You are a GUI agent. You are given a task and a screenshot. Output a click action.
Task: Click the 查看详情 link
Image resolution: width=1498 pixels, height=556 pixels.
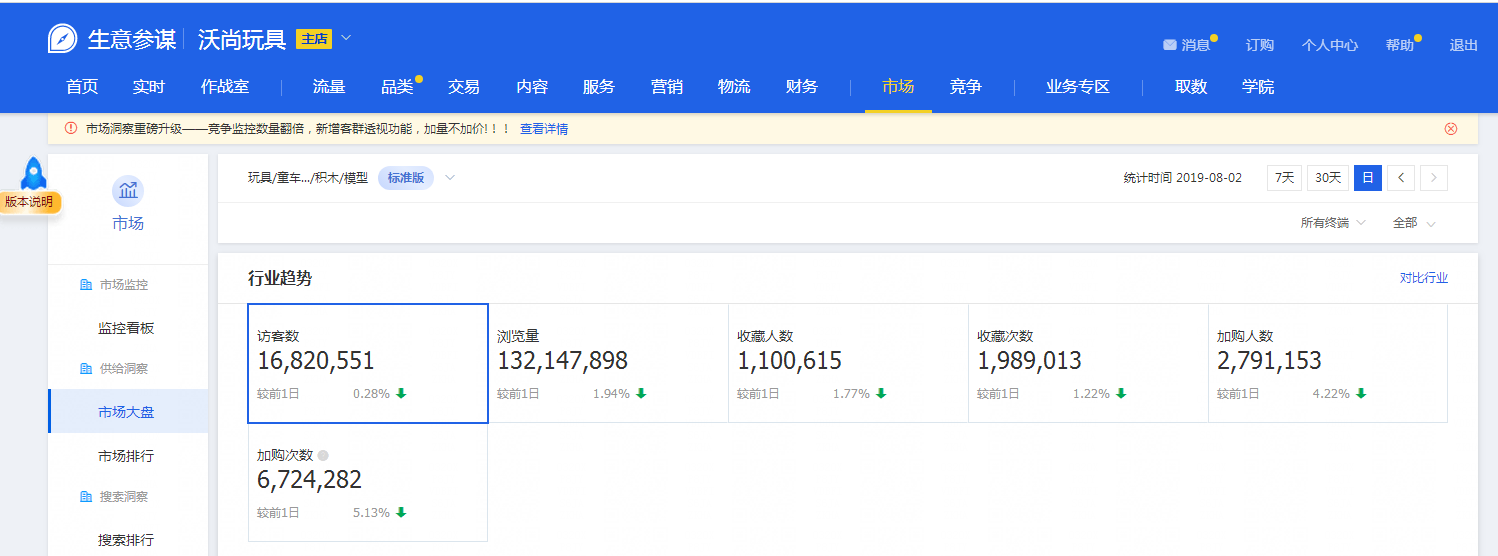point(544,129)
